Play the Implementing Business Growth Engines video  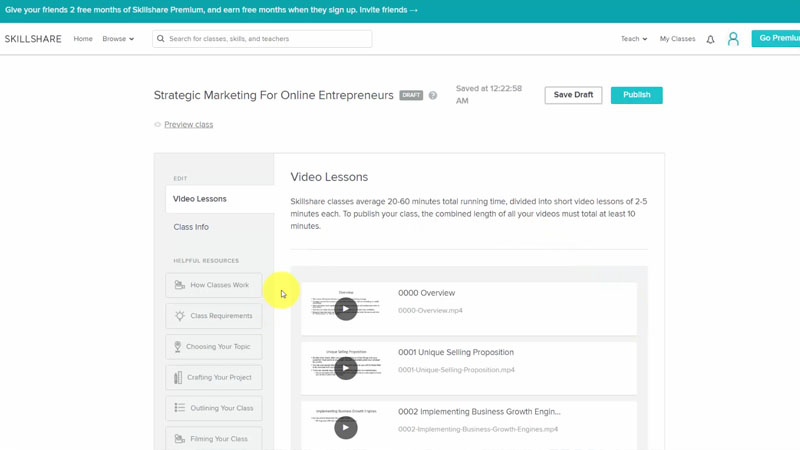click(x=346, y=427)
